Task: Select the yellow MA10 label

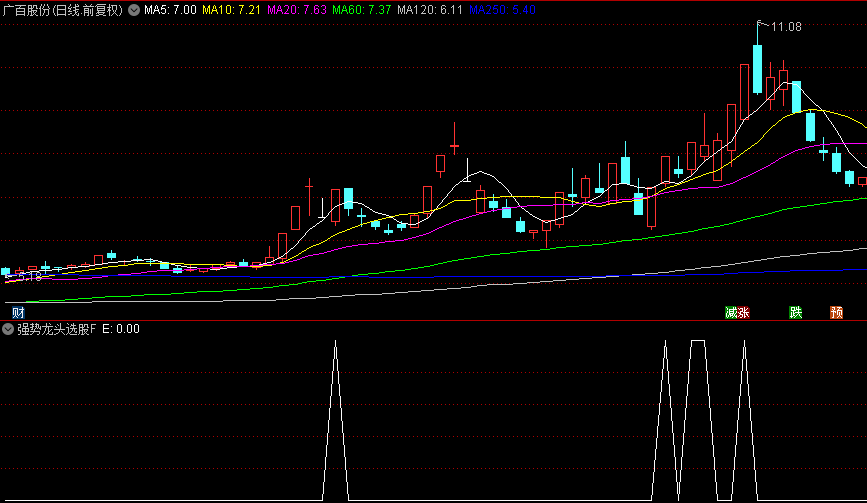Action: click(x=232, y=10)
